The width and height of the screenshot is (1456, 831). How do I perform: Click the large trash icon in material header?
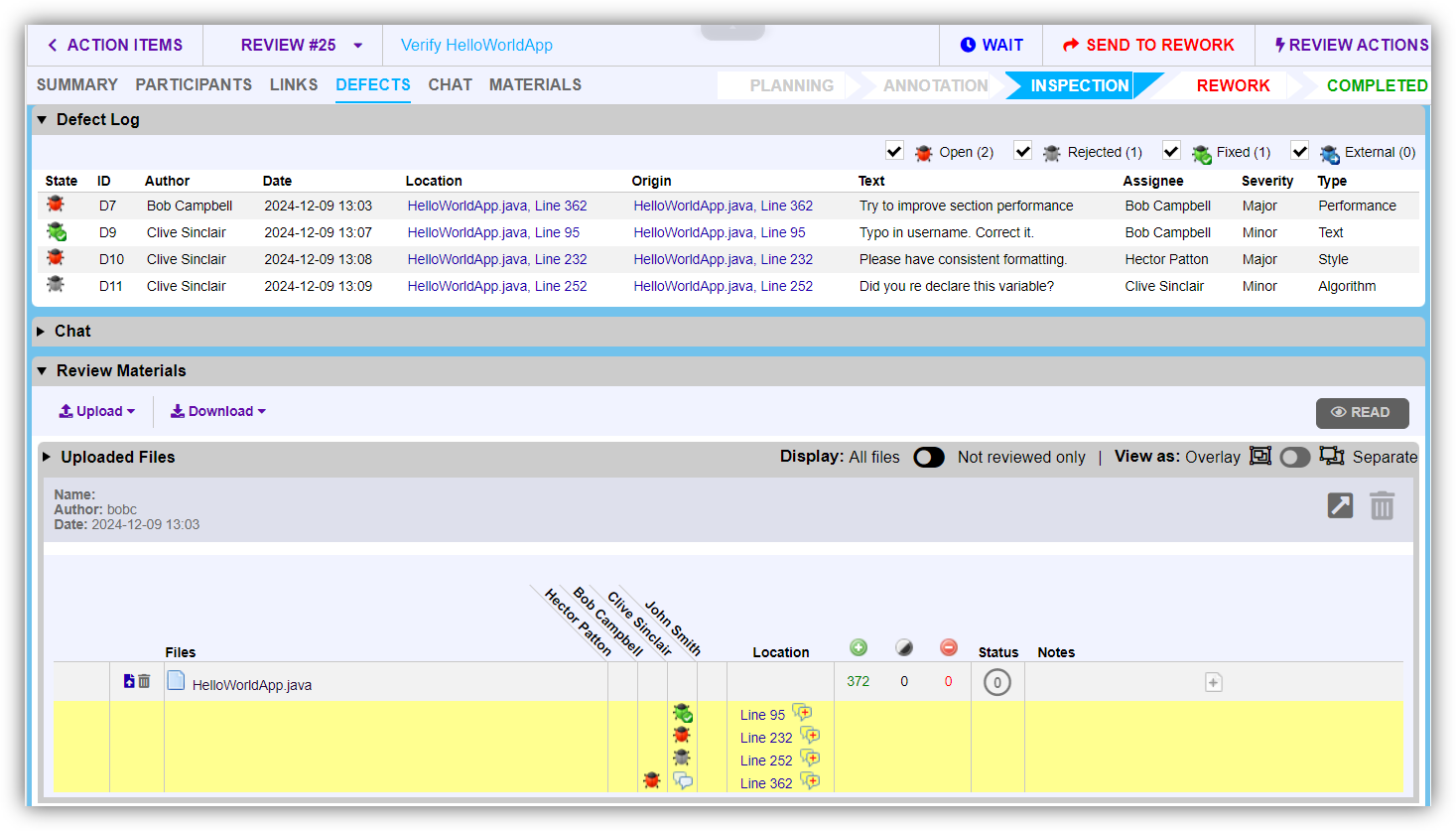1382,506
